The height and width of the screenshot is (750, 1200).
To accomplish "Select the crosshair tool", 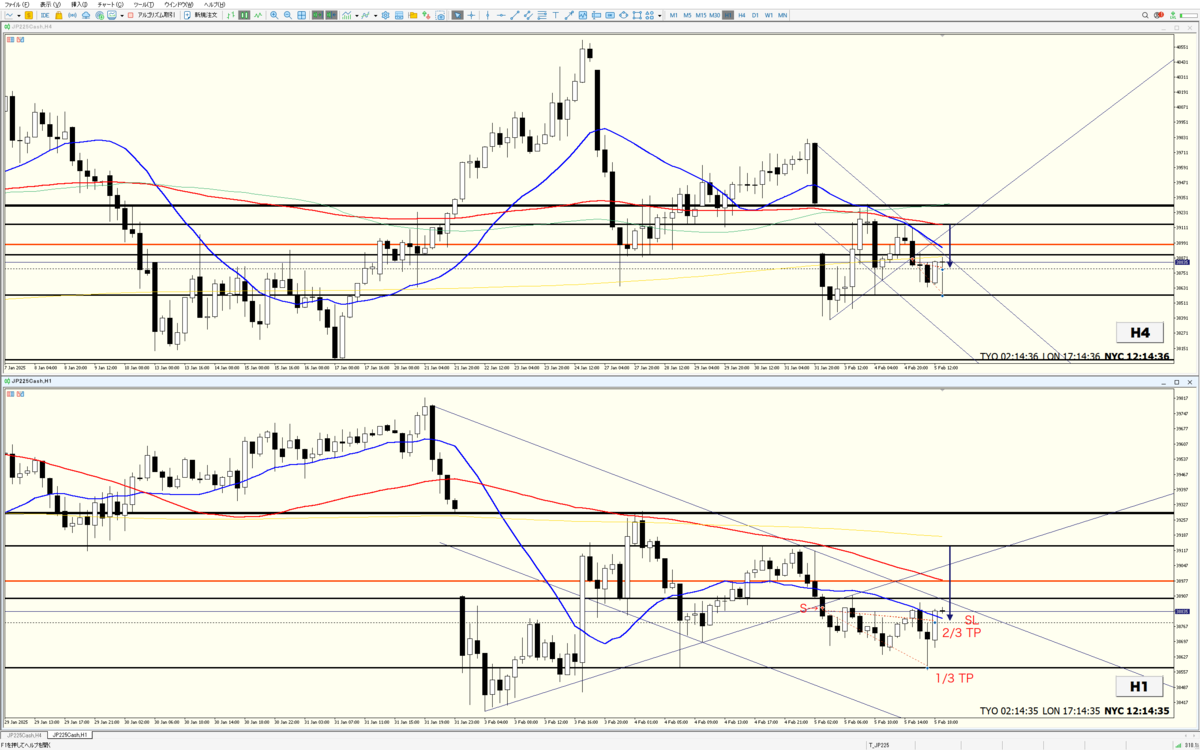I will [471, 15].
